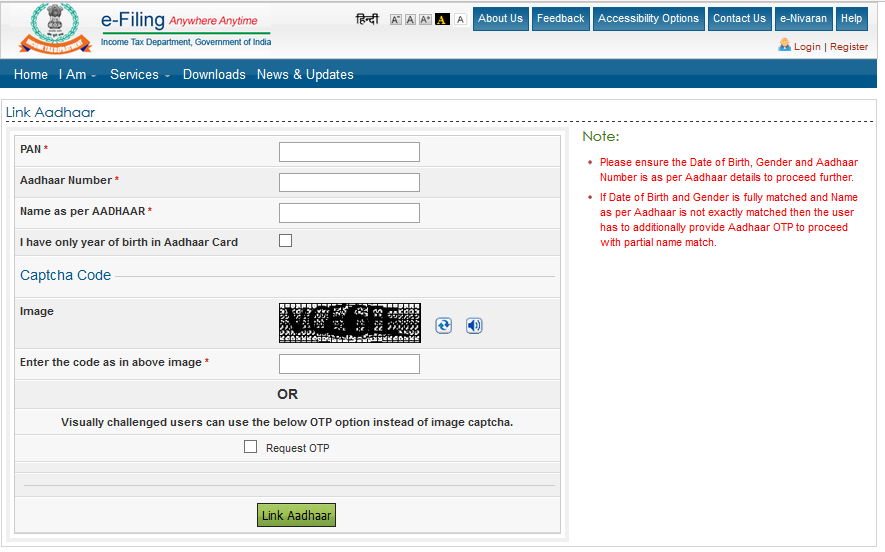Click the Feedback button
This screenshot has height=552, width=885.
pyautogui.click(x=560, y=19)
